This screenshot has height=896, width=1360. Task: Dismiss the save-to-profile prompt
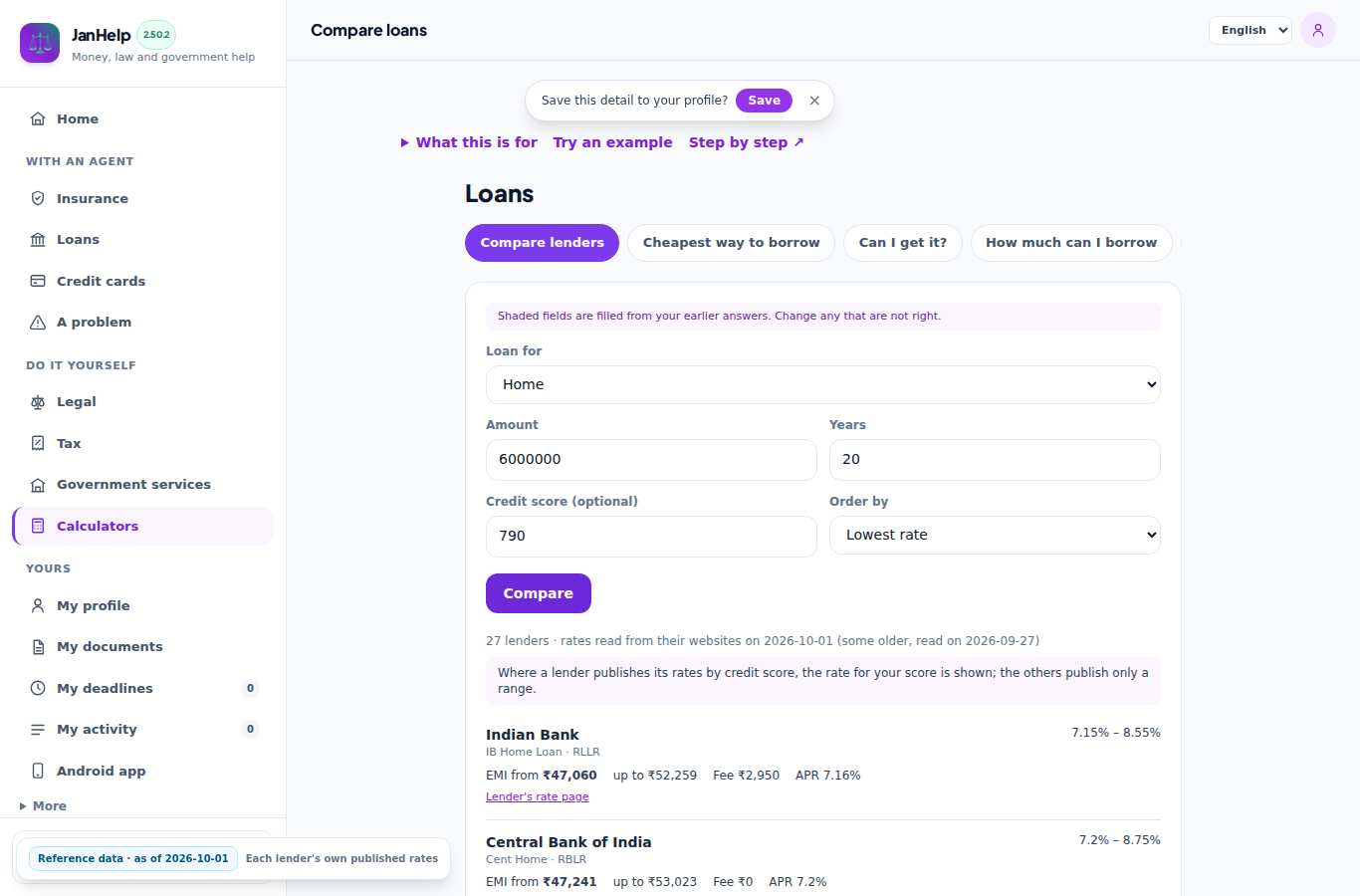click(x=814, y=101)
